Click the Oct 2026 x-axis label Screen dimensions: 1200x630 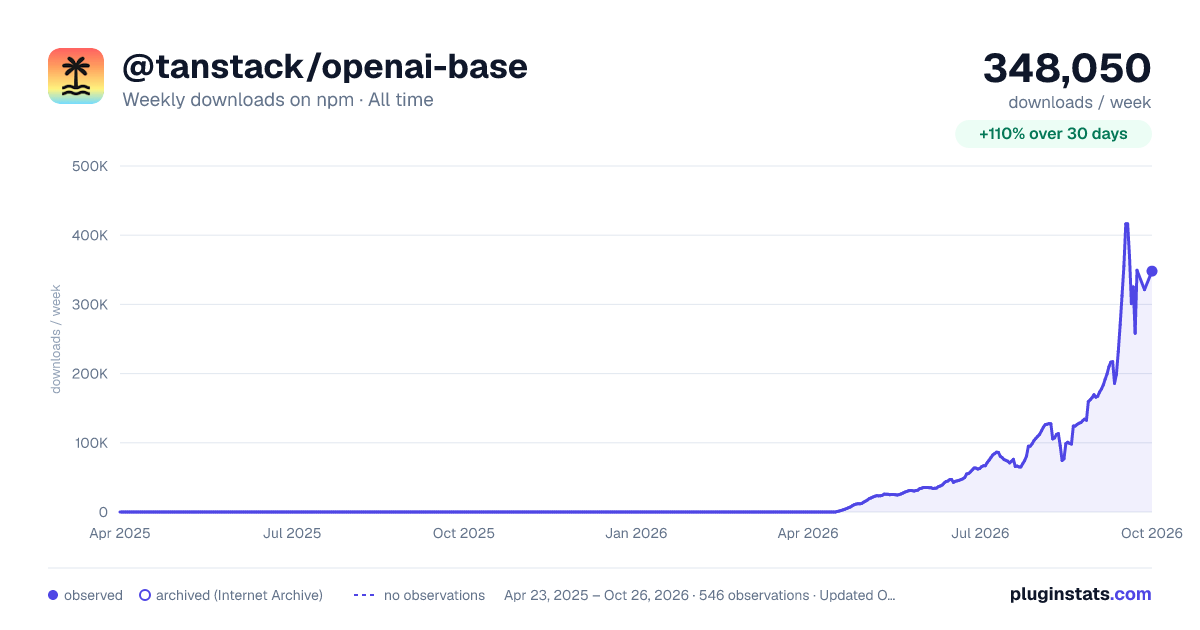pyautogui.click(x=1152, y=533)
